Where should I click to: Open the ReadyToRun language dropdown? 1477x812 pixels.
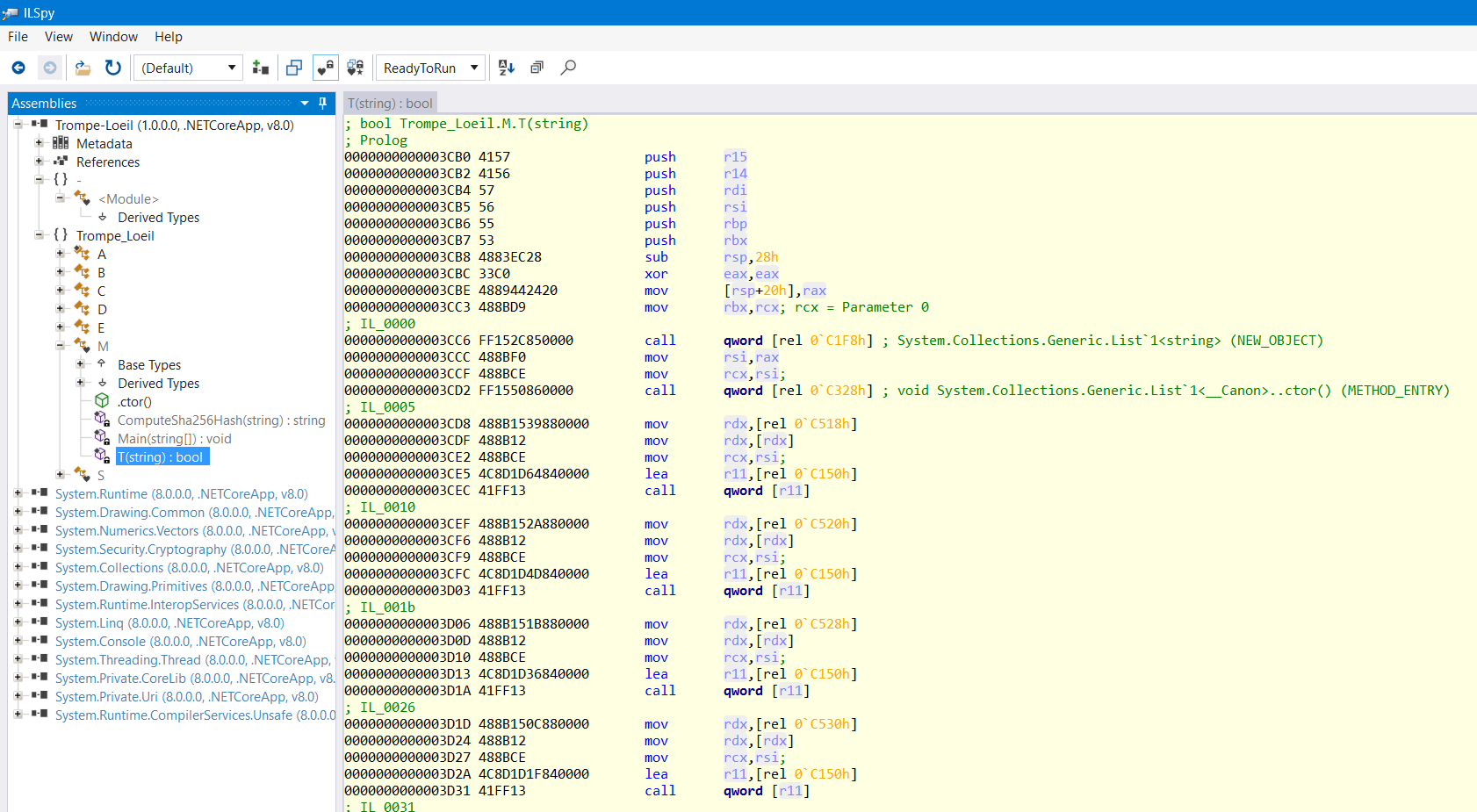(430, 68)
